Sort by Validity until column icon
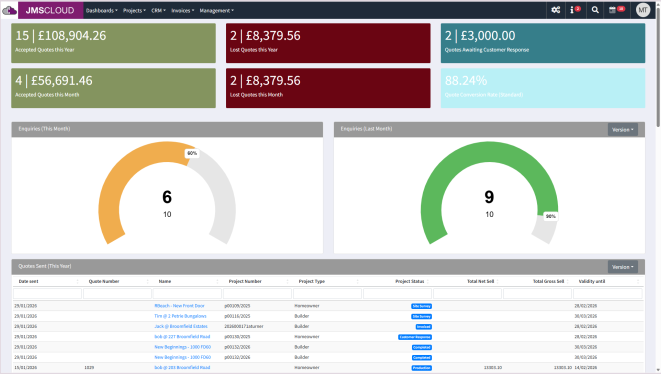The width and height of the screenshot is (661, 374). [x=638, y=281]
